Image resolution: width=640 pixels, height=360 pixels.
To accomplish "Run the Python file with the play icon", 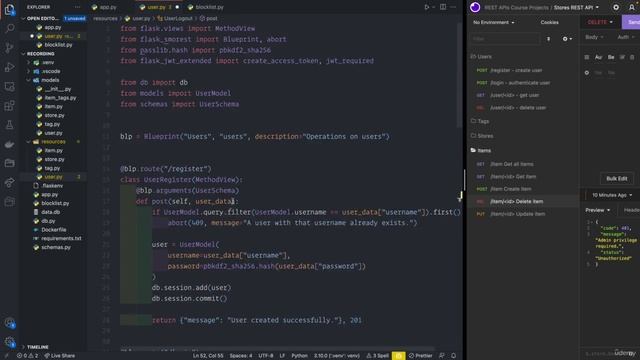I will pos(427,7).
